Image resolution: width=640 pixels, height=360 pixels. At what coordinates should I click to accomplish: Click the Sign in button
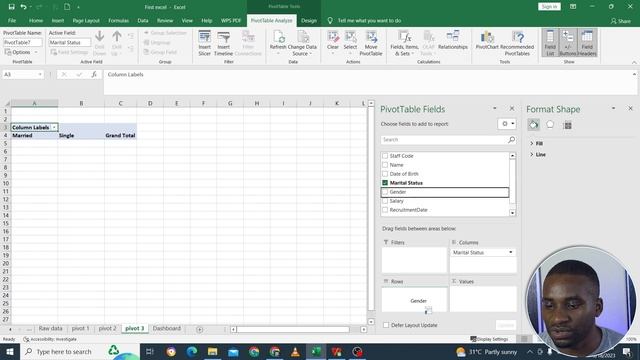(549, 7)
